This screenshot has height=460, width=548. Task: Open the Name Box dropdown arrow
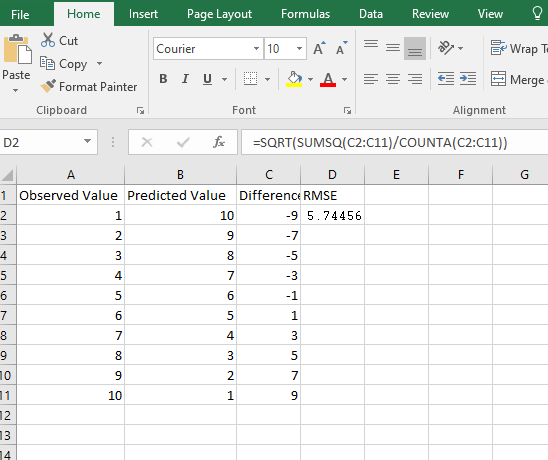pyautogui.click(x=87, y=142)
